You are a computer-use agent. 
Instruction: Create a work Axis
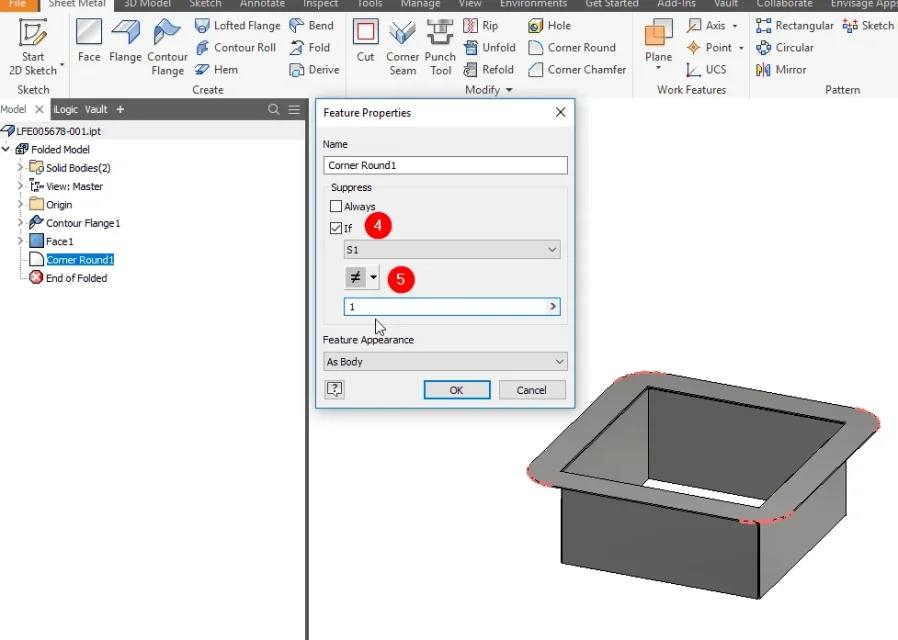point(707,26)
